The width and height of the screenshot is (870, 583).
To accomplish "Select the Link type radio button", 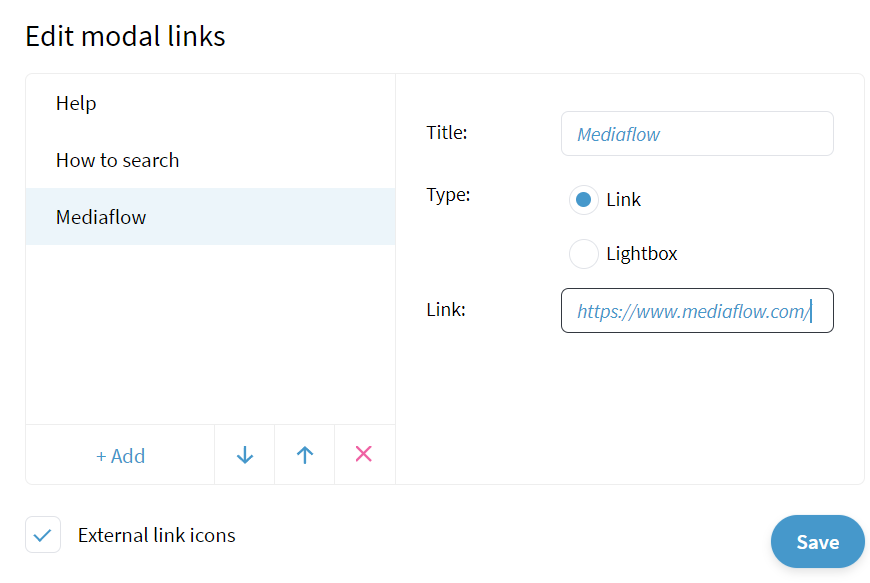I will (583, 200).
